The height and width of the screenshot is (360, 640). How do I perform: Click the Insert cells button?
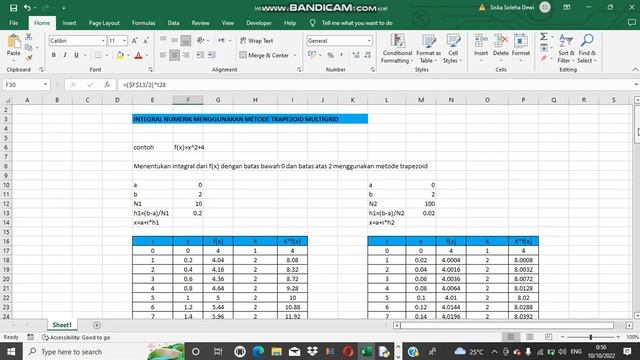click(481, 49)
